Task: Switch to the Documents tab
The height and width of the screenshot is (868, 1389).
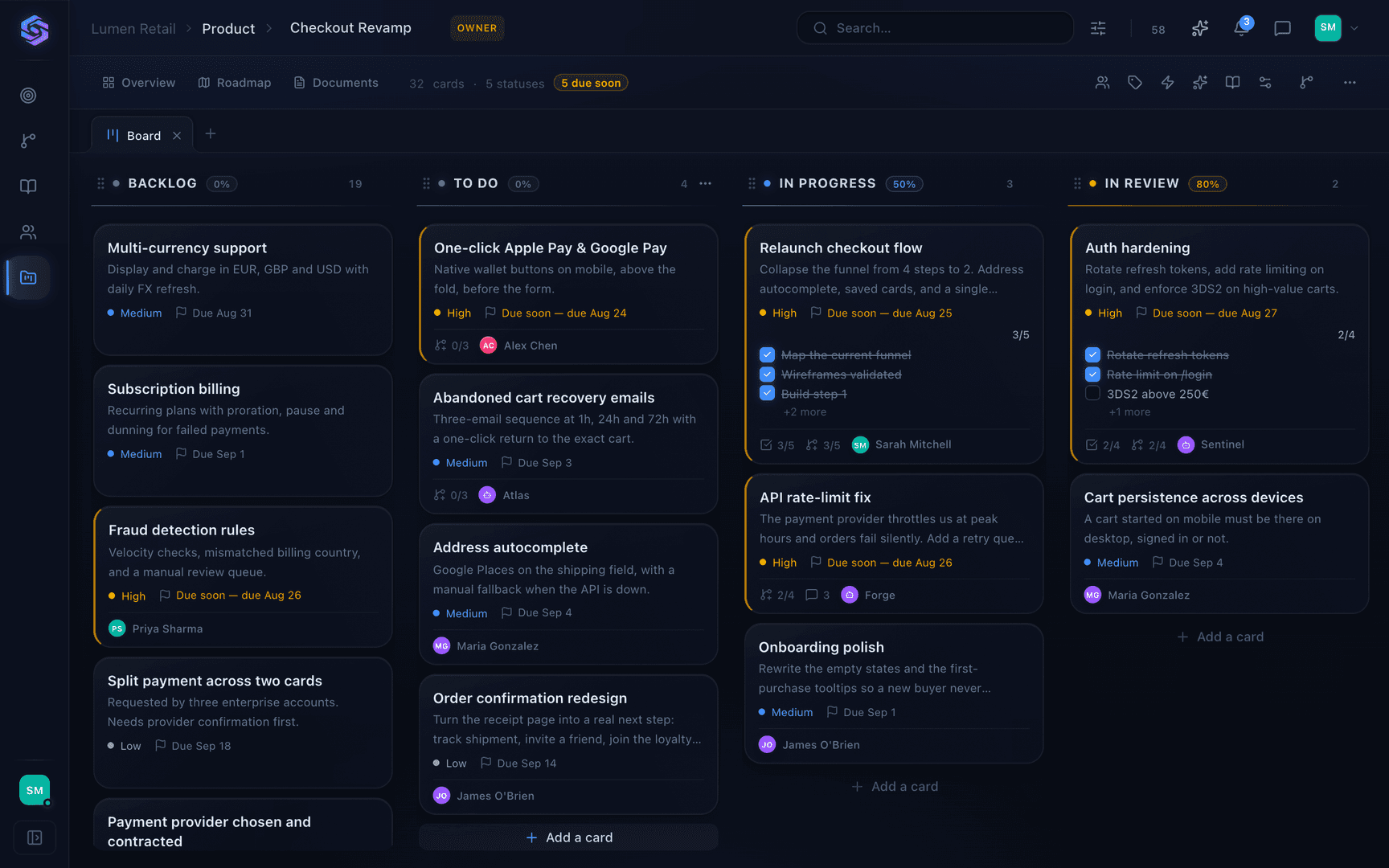Action: pyautogui.click(x=336, y=83)
